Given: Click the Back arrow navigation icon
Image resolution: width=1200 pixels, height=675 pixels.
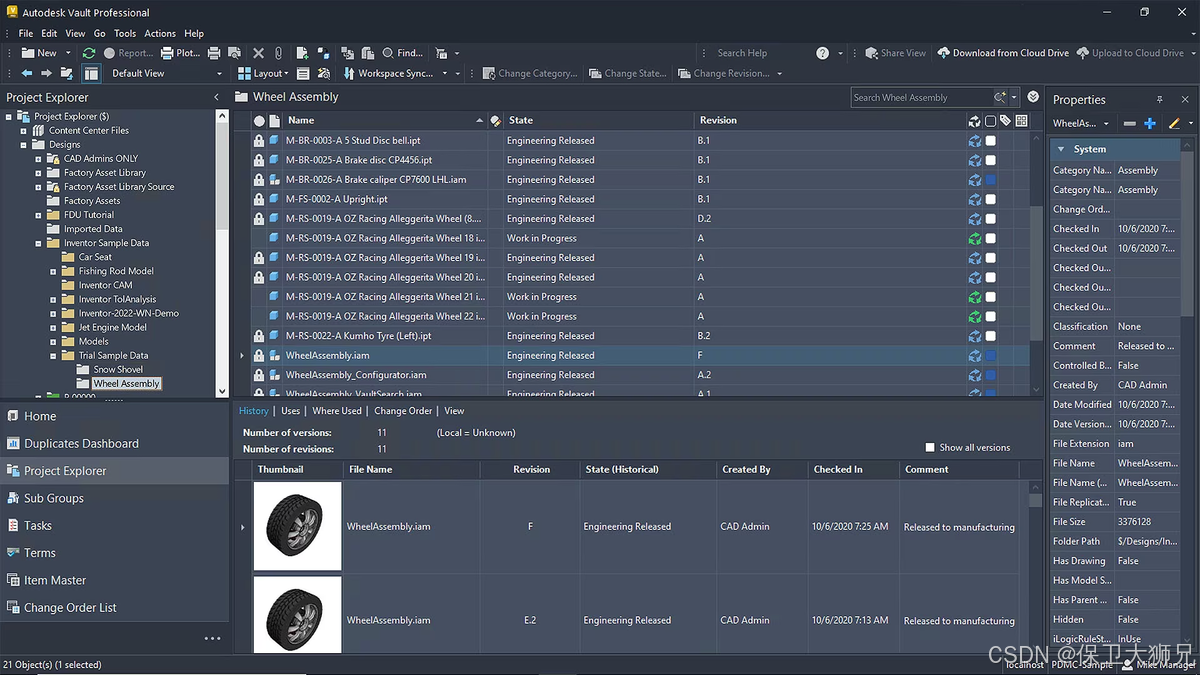Looking at the screenshot, I should [28, 73].
